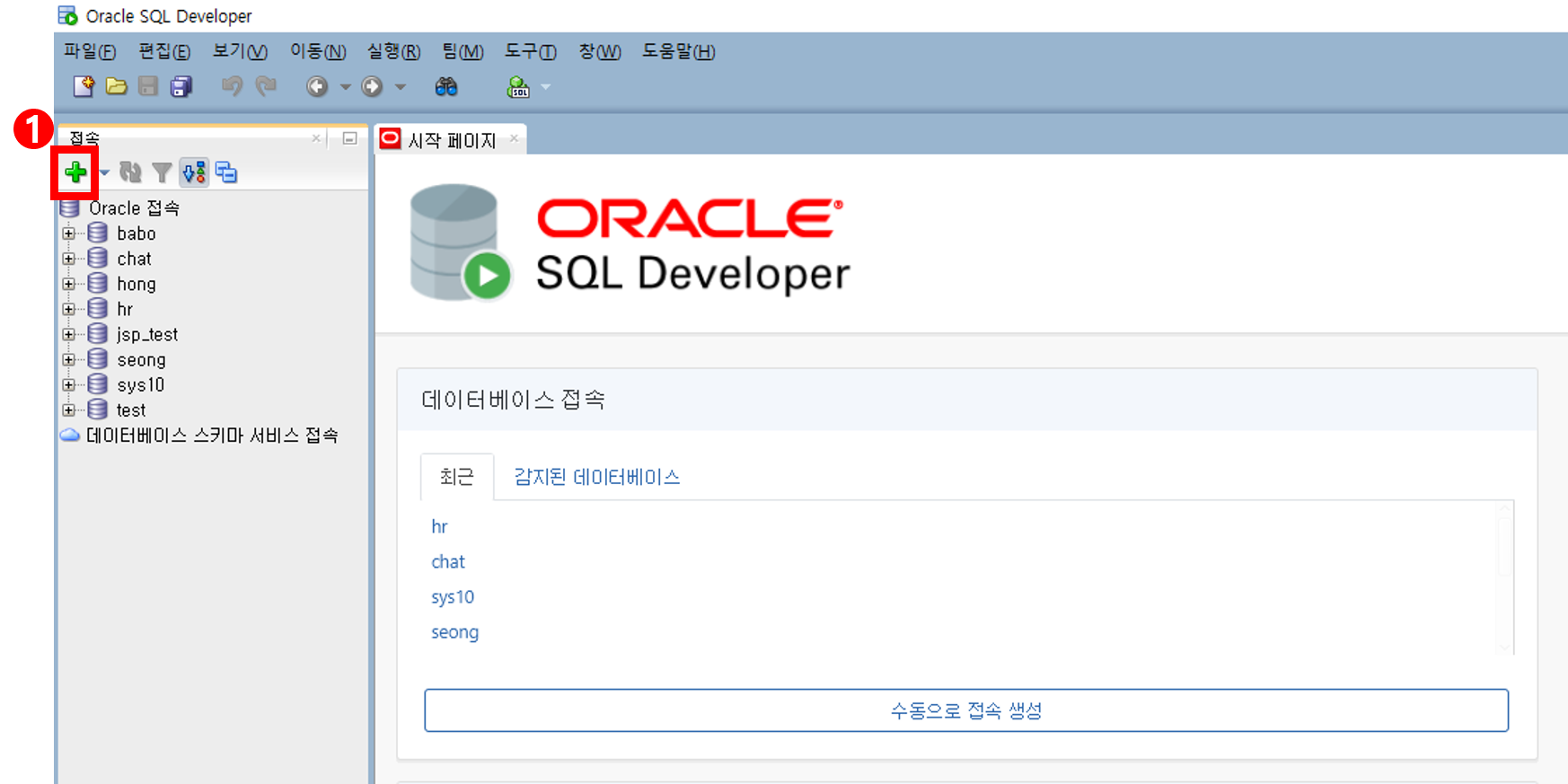Click the Open folder icon in main toolbar

116,86
